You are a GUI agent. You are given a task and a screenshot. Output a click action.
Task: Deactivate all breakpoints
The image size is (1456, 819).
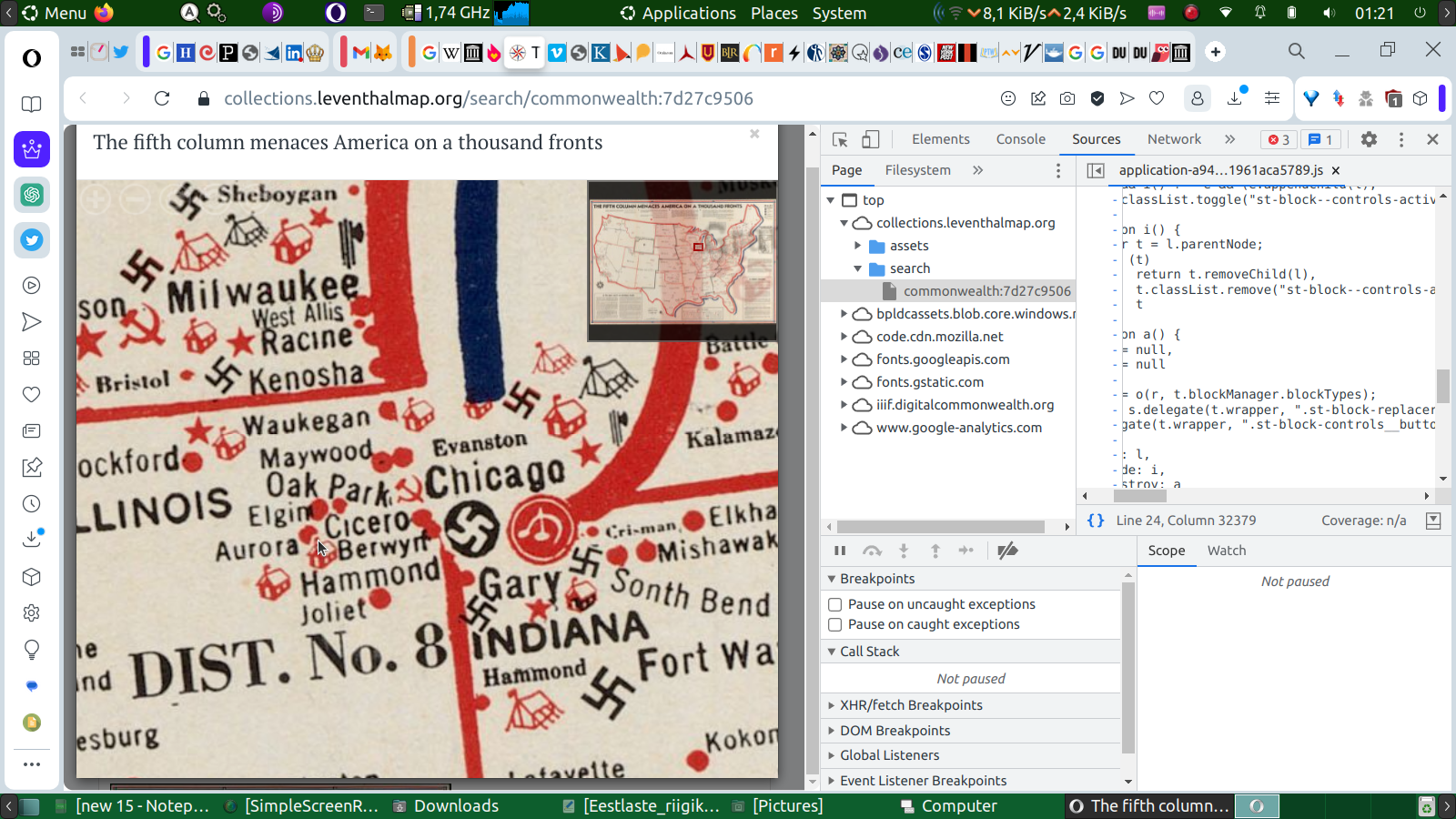pyautogui.click(x=1007, y=551)
